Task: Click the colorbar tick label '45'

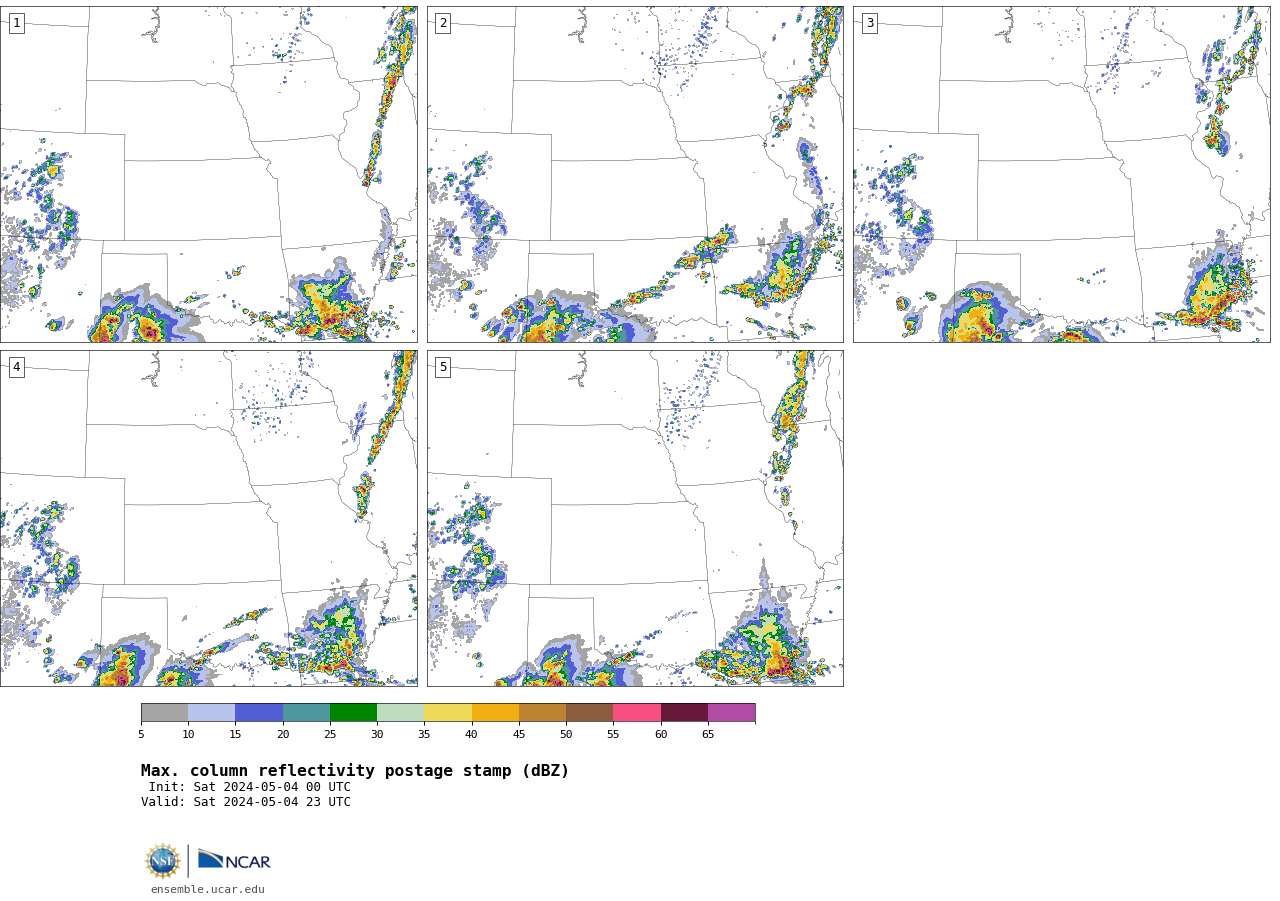Action: point(519,735)
